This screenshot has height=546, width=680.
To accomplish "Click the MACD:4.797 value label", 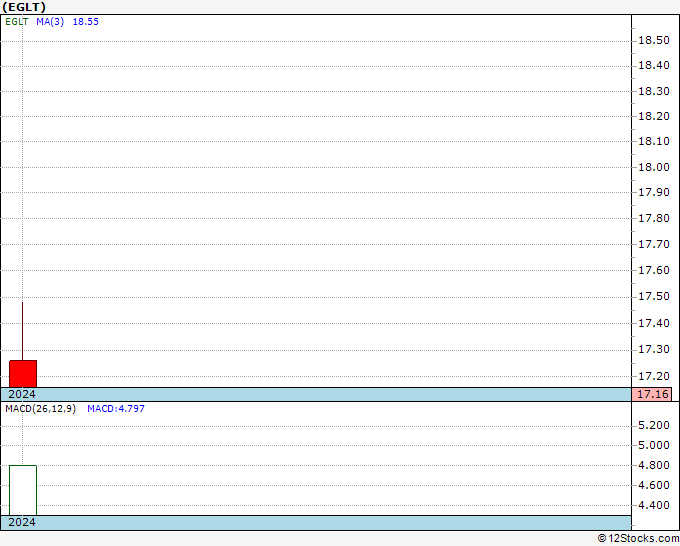I will (116, 409).
